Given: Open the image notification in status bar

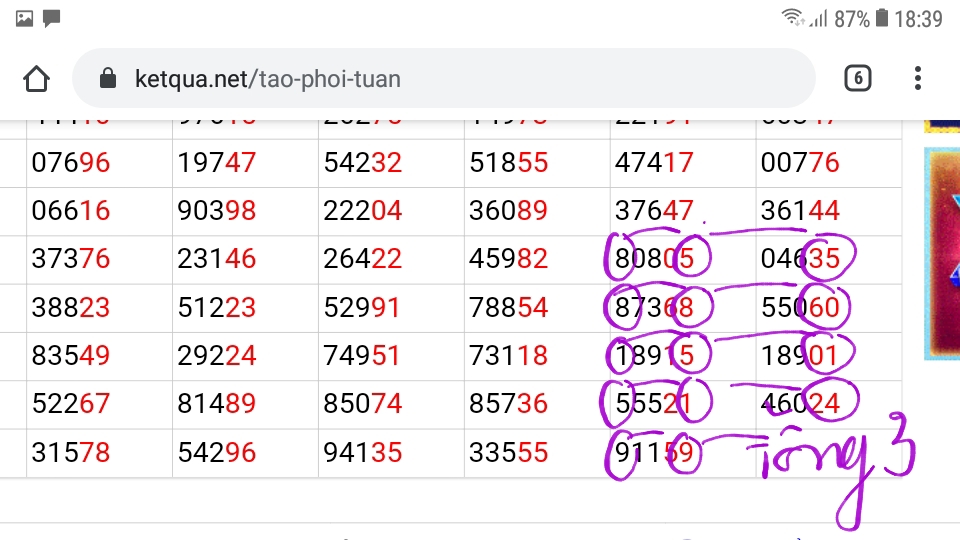Looking at the screenshot, I should [x=24, y=18].
